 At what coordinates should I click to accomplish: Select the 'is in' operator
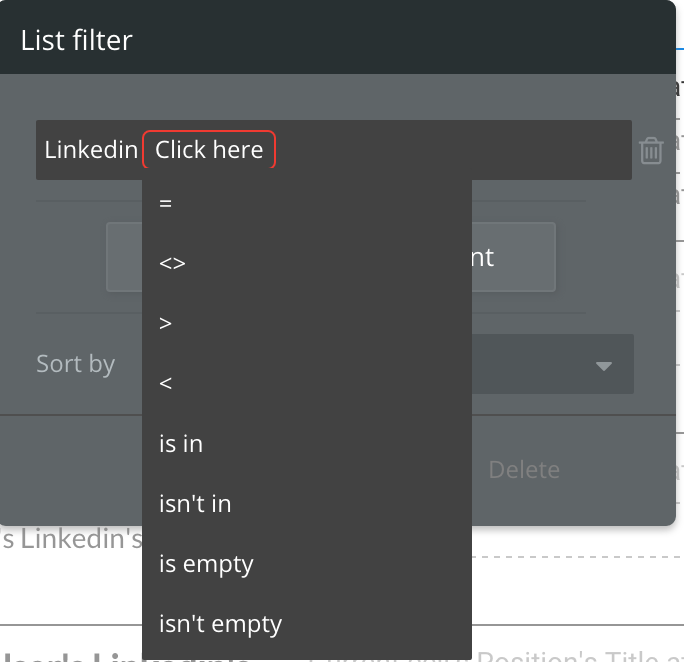click(x=181, y=443)
